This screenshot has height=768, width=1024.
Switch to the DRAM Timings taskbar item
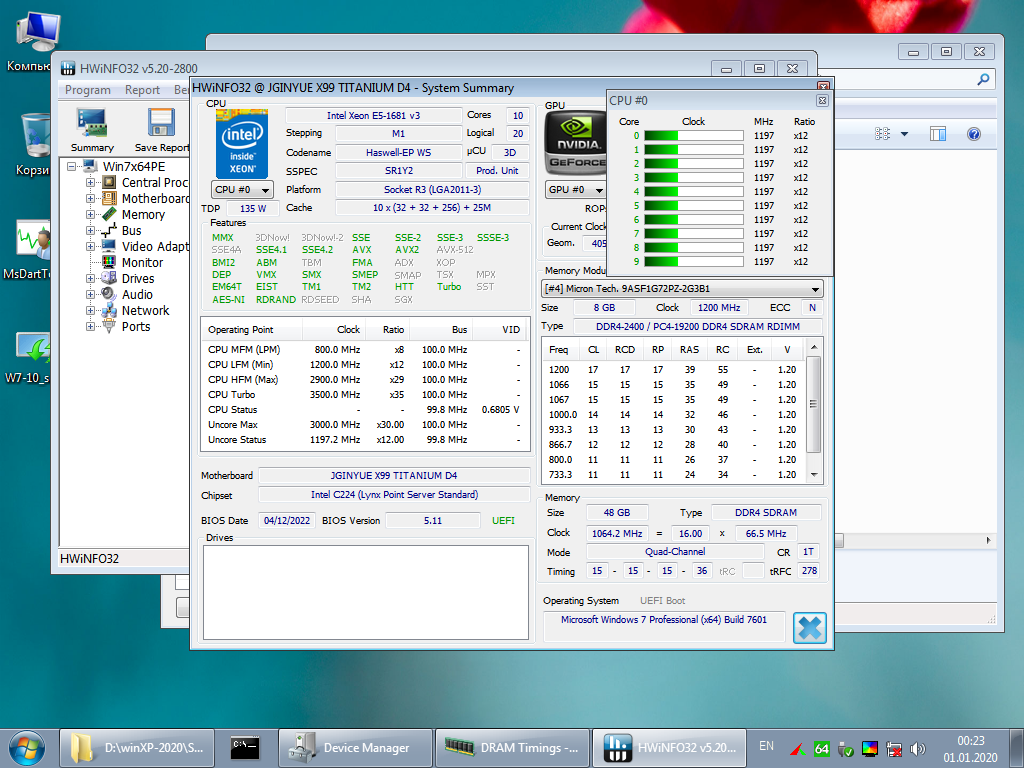(x=511, y=748)
